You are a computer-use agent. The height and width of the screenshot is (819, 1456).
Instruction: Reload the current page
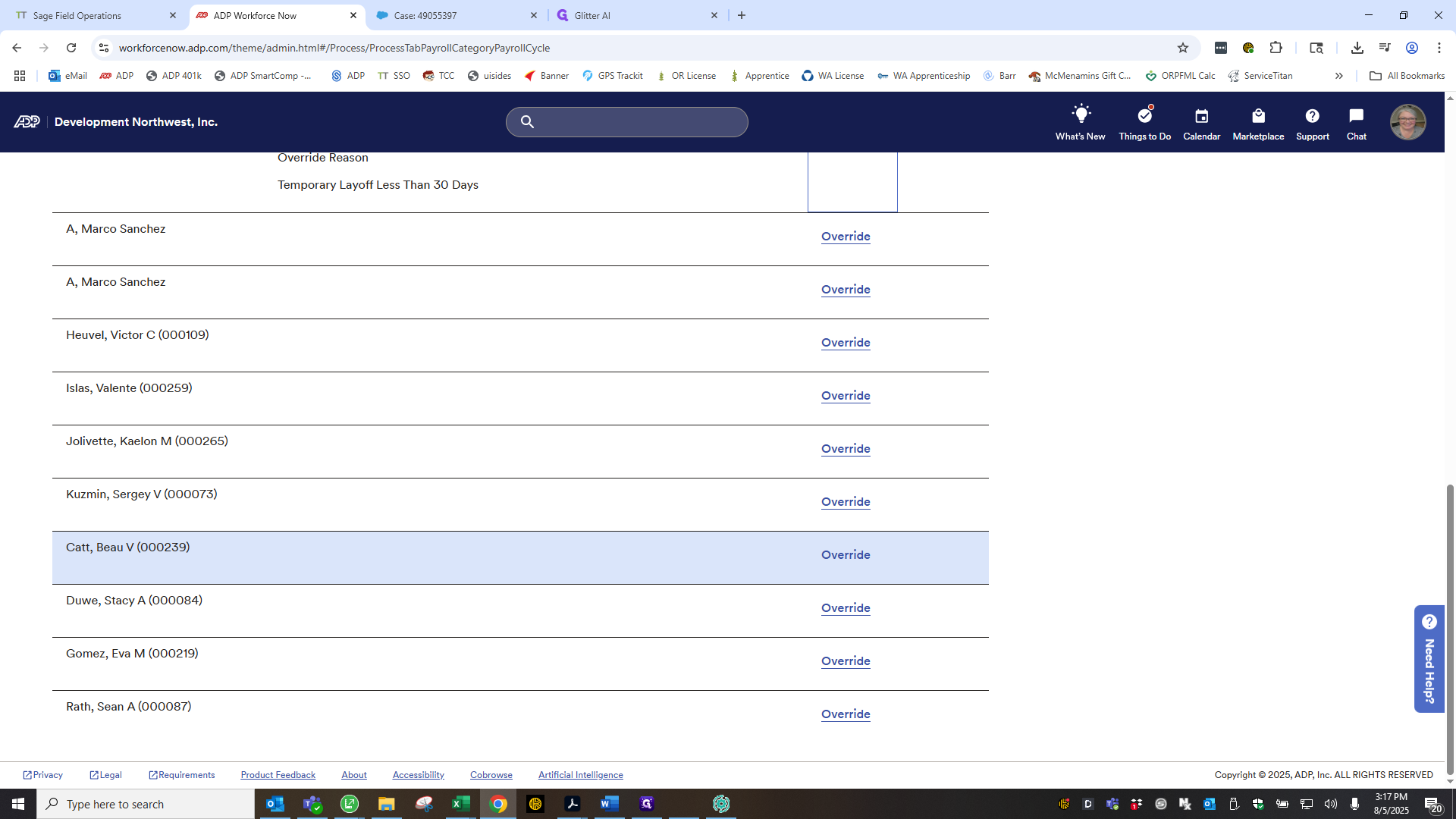tap(71, 48)
